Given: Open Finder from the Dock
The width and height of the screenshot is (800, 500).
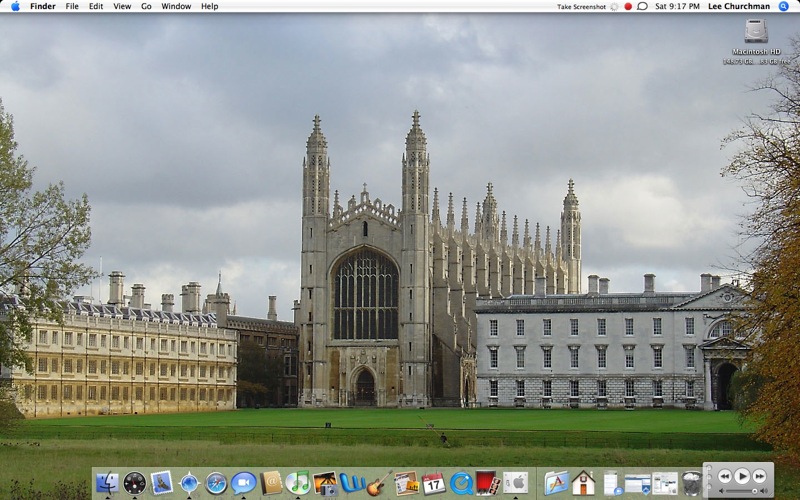Looking at the screenshot, I should click(107, 484).
